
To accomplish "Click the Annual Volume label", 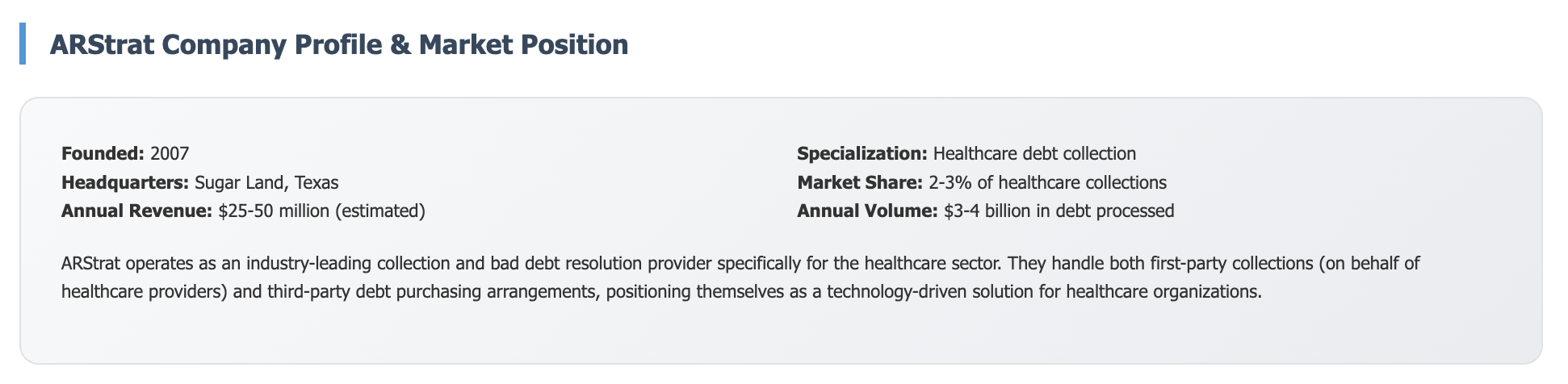I will click(868, 211).
